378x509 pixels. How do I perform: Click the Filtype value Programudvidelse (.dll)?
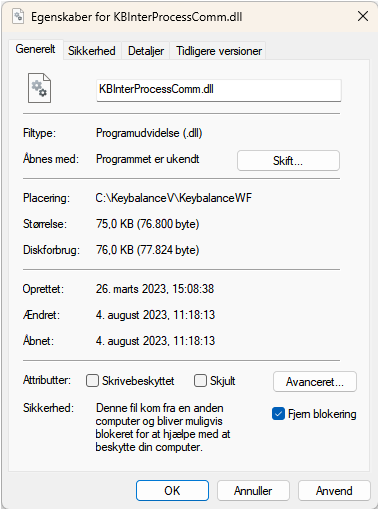pyautogui.click(x=149, y=133)
